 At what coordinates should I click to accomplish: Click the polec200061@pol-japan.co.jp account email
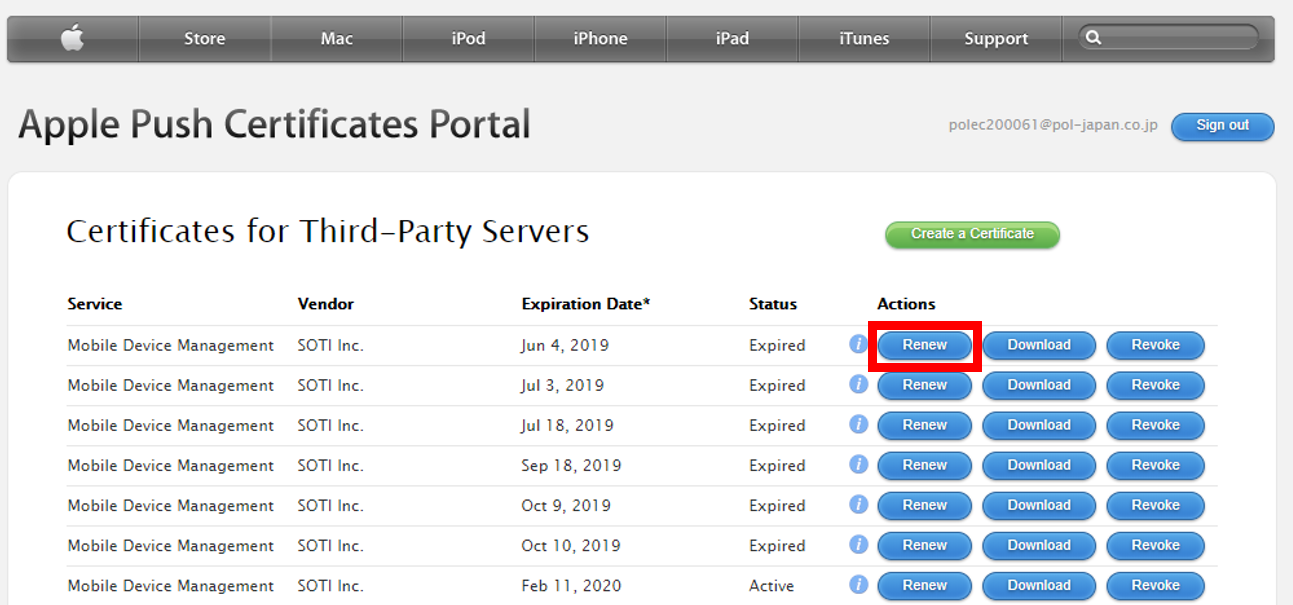tap(1053, 125)
